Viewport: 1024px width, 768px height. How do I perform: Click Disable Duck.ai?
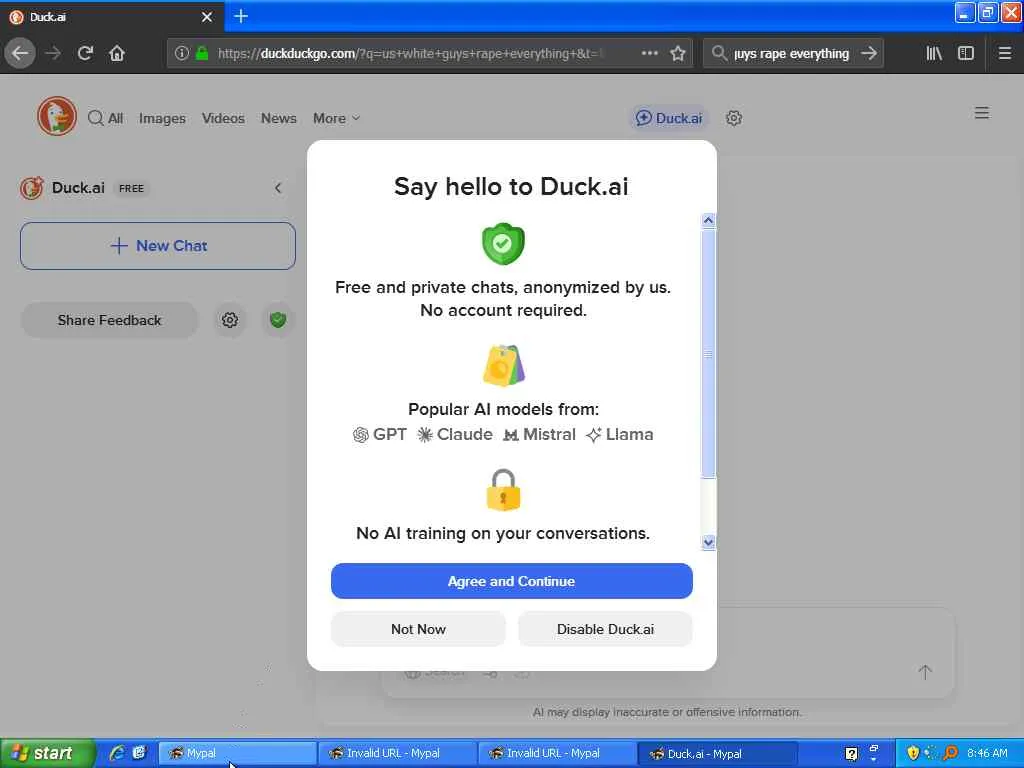click(605, 629)
